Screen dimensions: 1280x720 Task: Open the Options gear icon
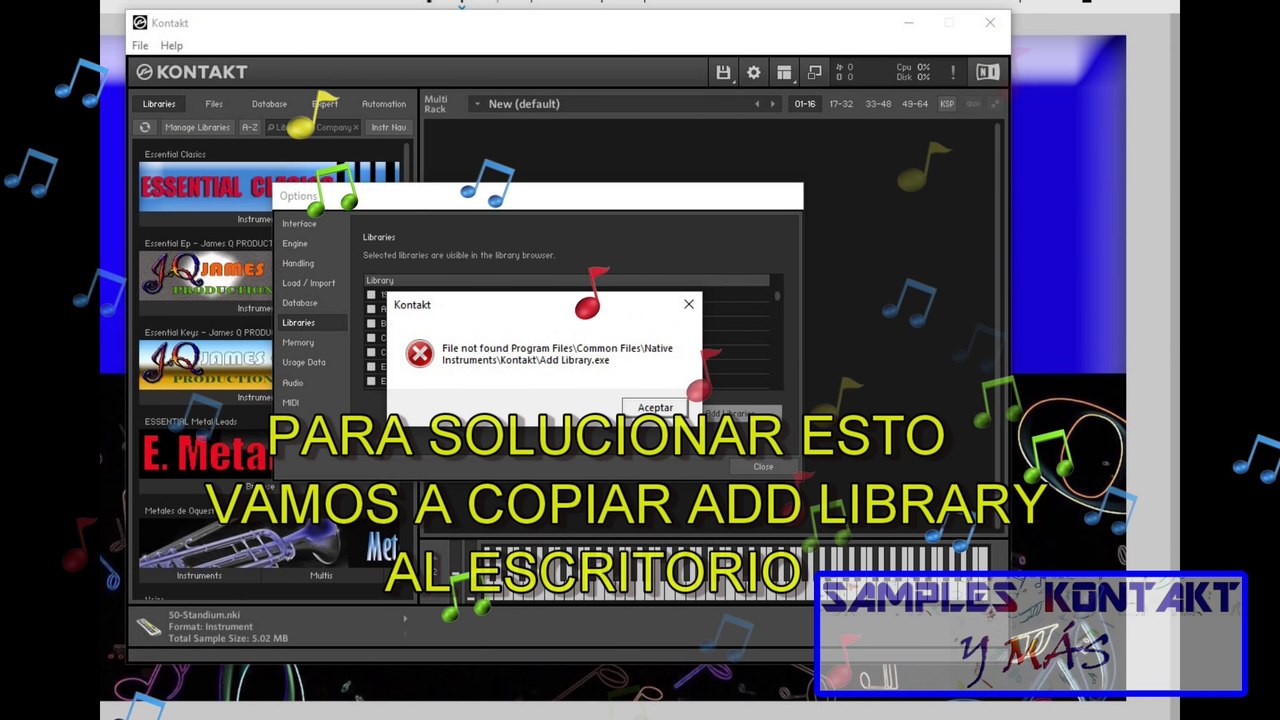(x=754, y=72)
